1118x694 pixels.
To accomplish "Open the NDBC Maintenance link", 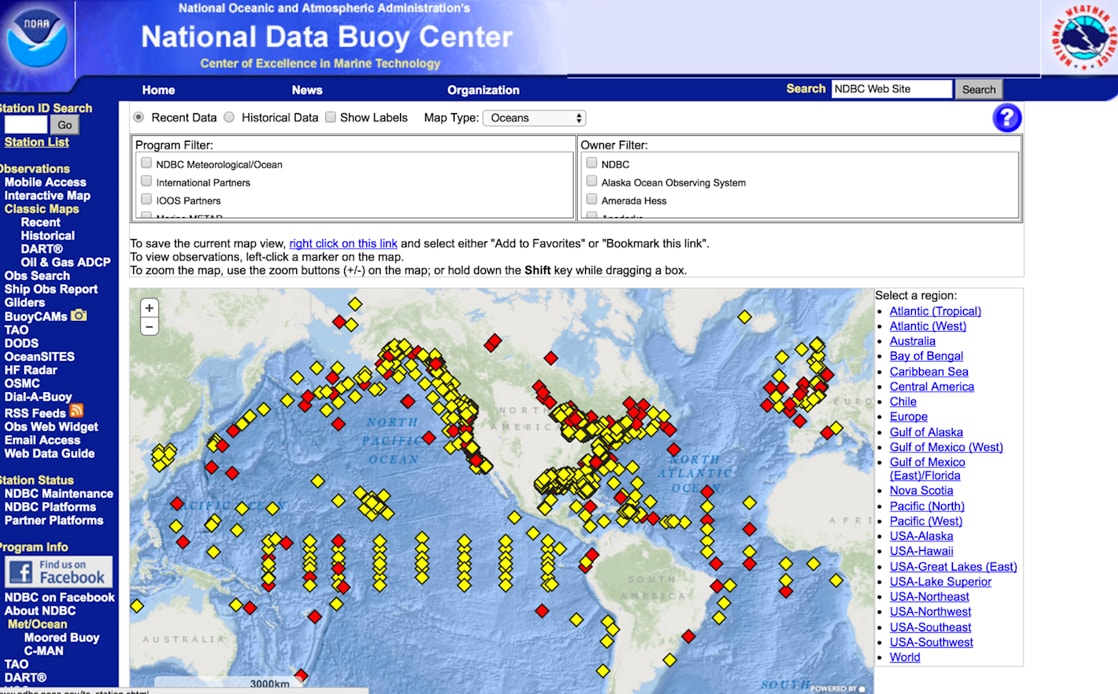I will [x=58, y=493].
